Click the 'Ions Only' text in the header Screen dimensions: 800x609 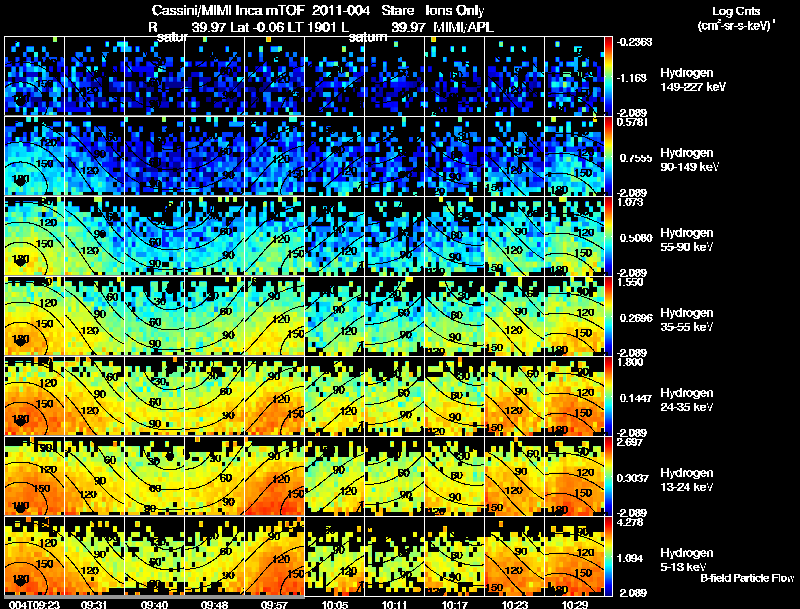coord(455,11)
